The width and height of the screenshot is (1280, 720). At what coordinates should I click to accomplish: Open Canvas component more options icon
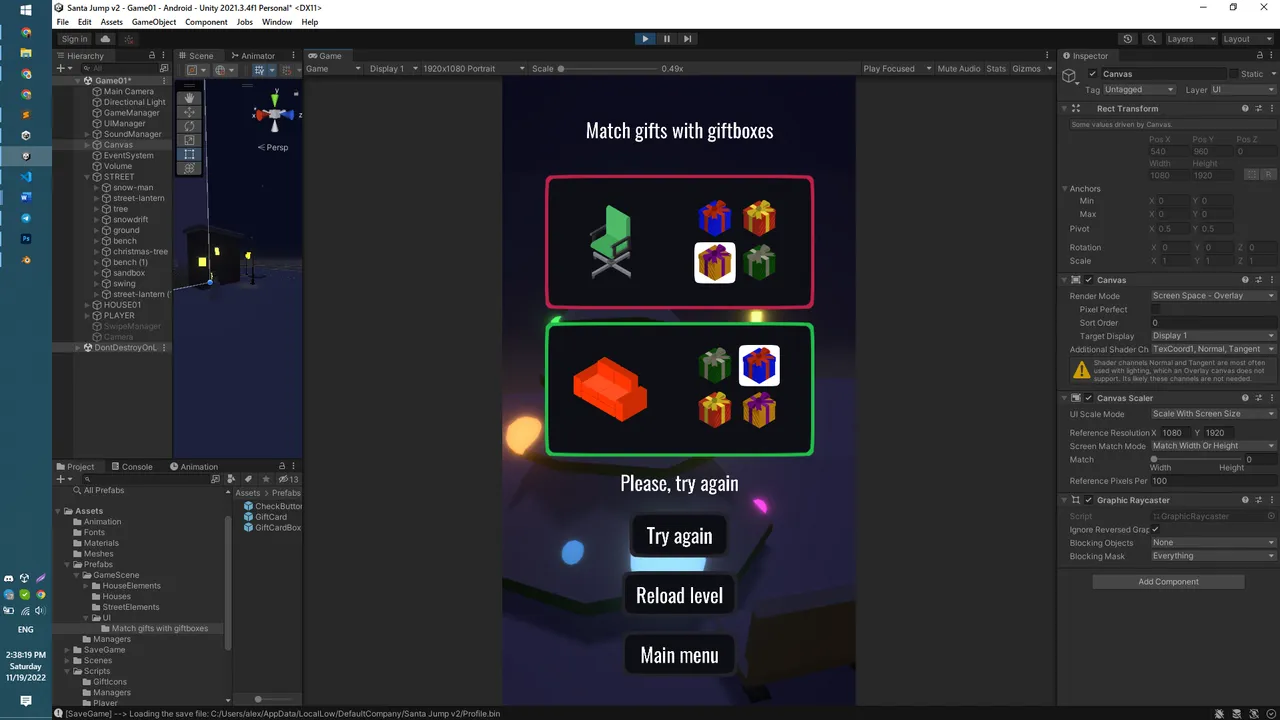1271,280
